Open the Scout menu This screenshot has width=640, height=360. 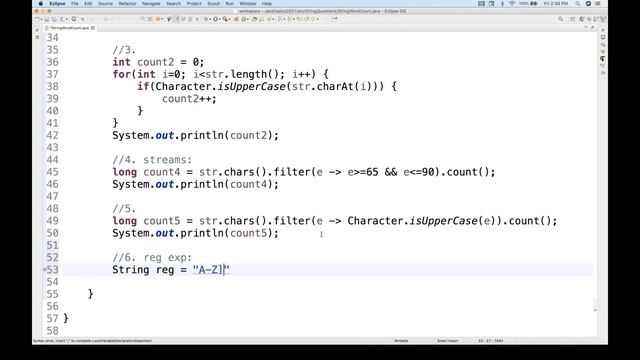pos(213,3)
